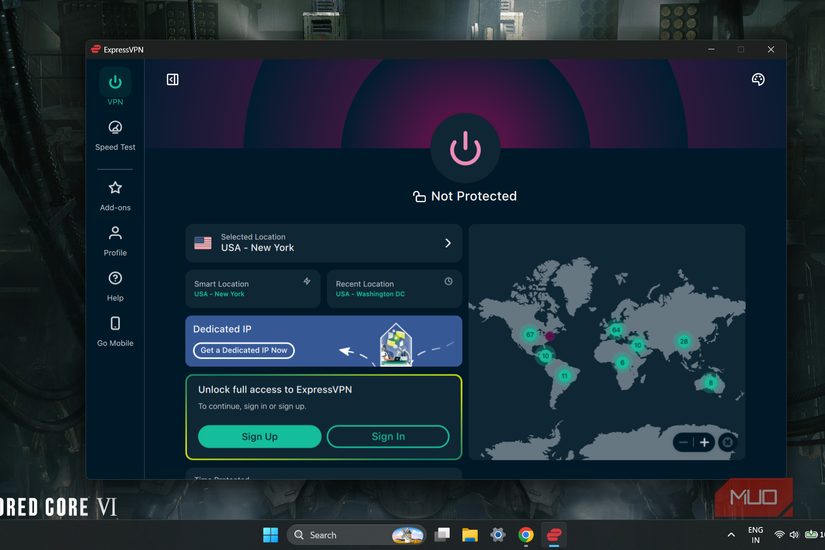The image size is (825, 550).
Task: Select the 10 cluster over Central America
Action: [x=545, y=356]
